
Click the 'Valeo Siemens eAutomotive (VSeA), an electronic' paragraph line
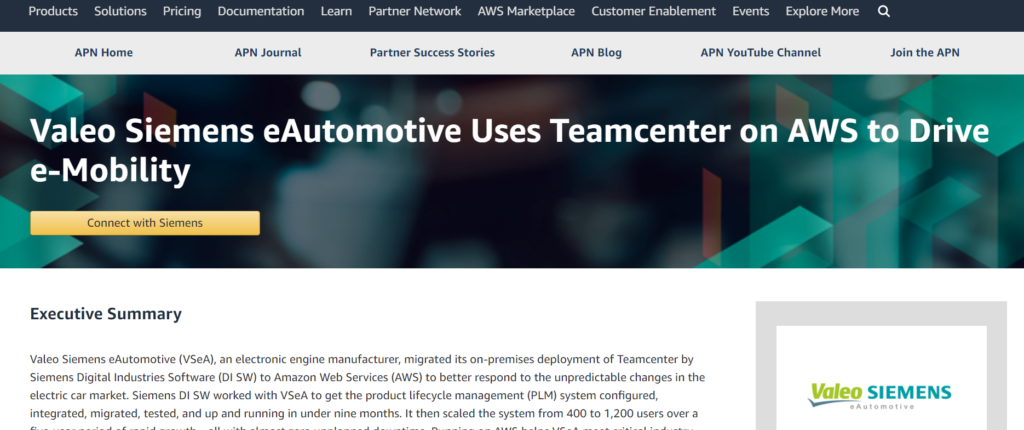361,359
